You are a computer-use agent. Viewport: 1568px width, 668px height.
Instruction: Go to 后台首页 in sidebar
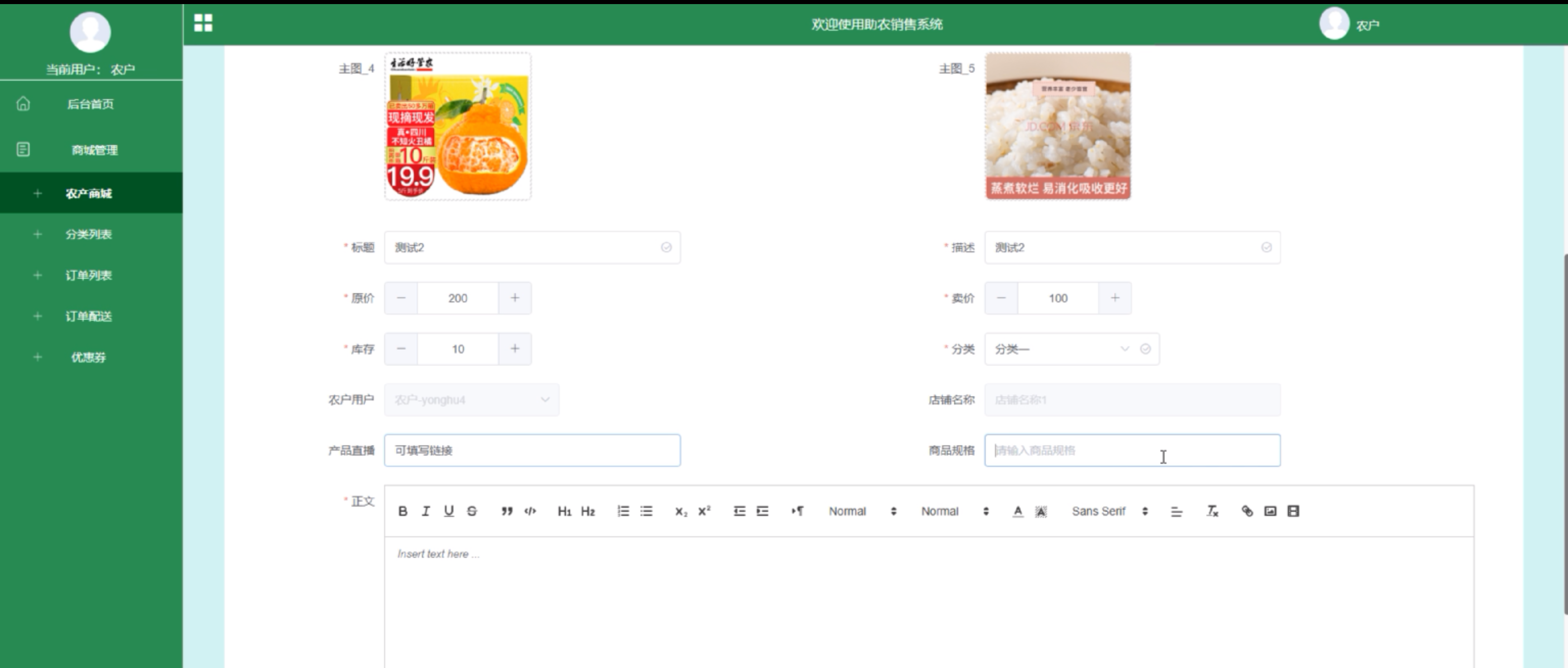(x=90, y=104)
